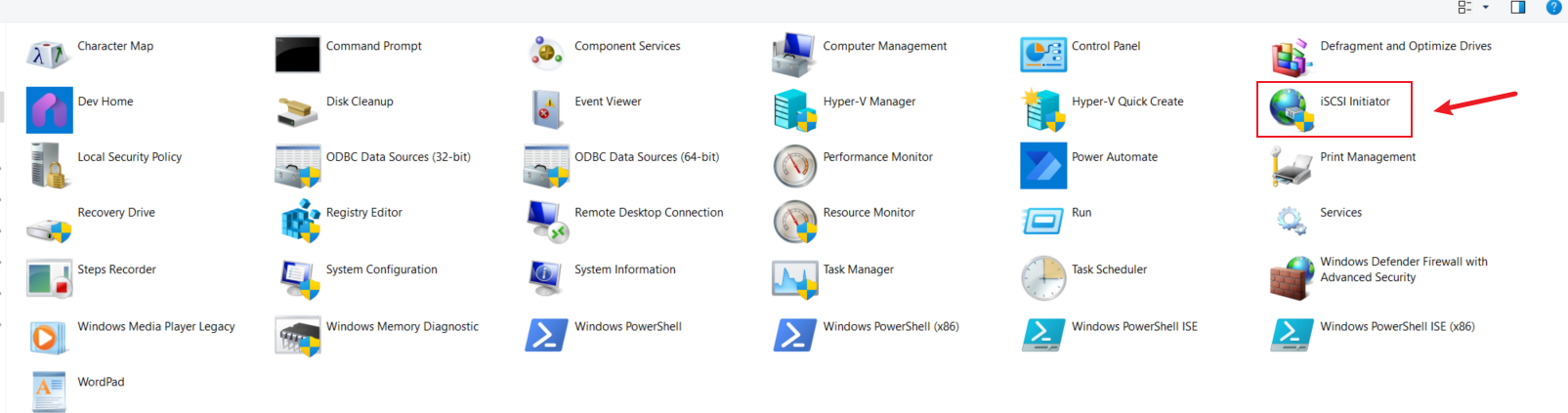Launch the Dev Home icon
1568x413 pixels.
(x=49, y=109)
